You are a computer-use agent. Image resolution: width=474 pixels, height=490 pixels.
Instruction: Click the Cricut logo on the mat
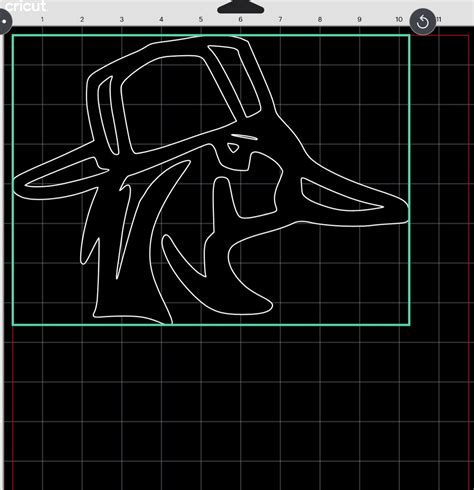point(24,6)
